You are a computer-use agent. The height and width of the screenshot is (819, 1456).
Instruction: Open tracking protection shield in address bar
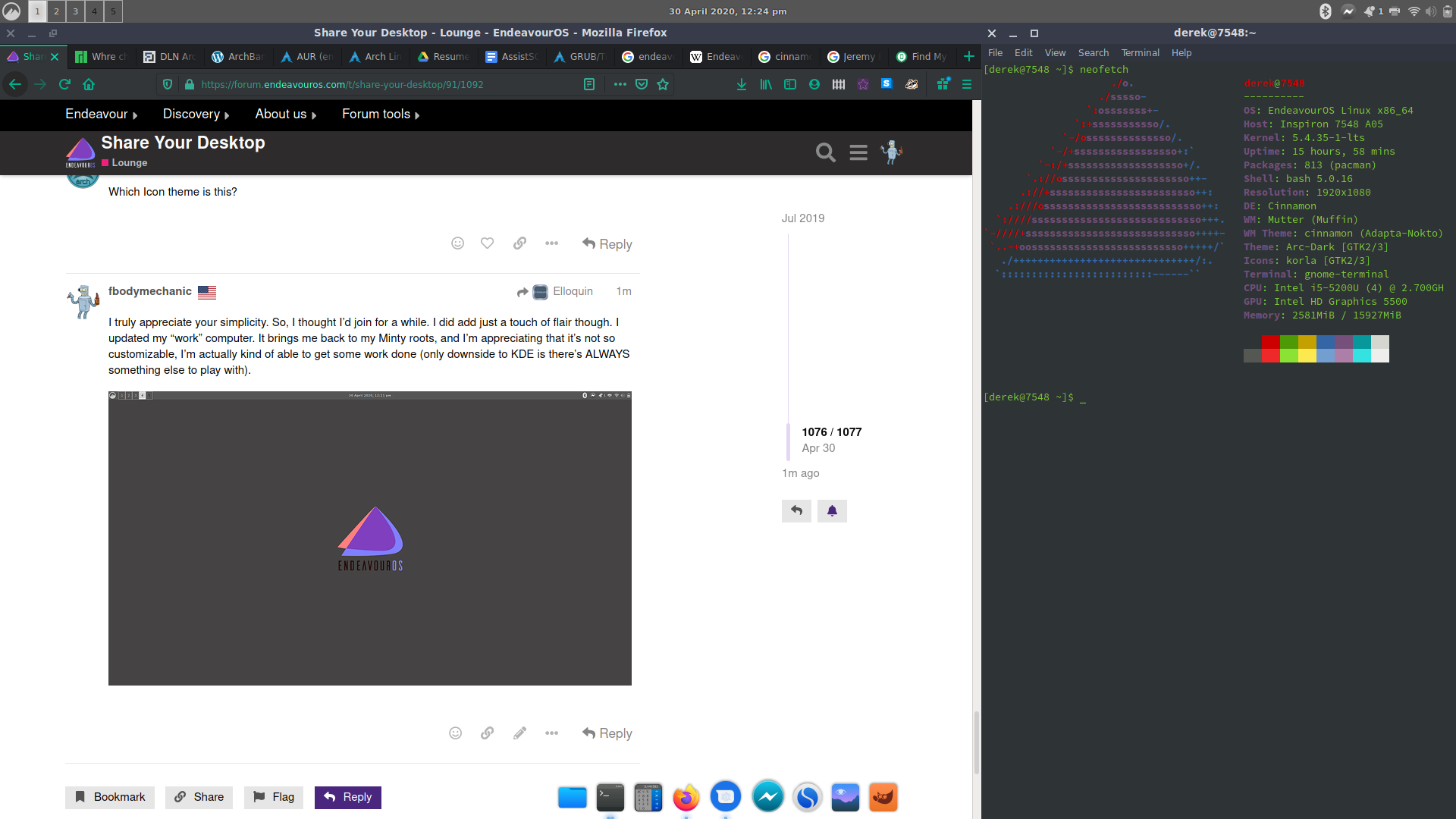[x=168, y=85]
